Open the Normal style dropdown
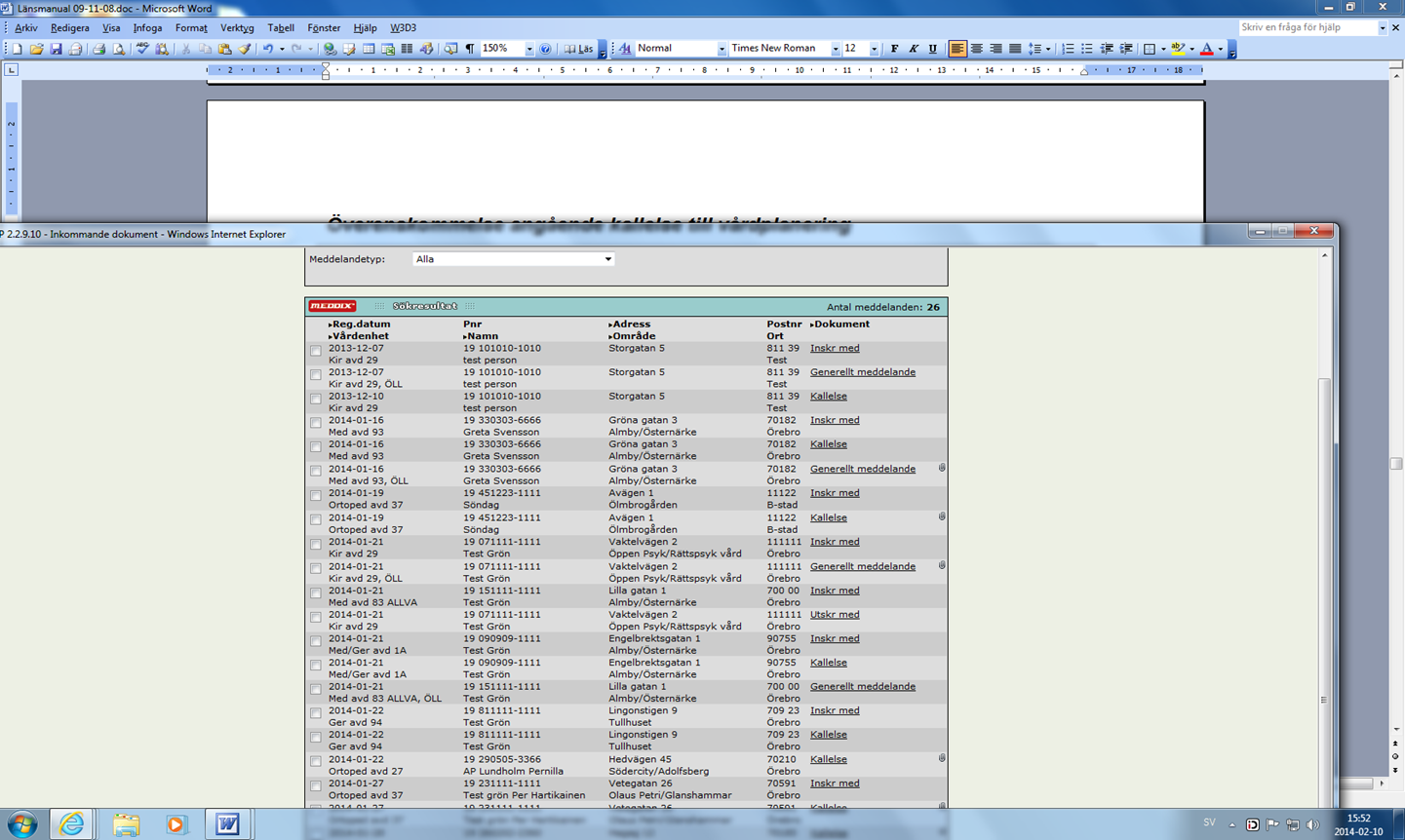This screenshot has width=1405, height=840. [722, 49]
